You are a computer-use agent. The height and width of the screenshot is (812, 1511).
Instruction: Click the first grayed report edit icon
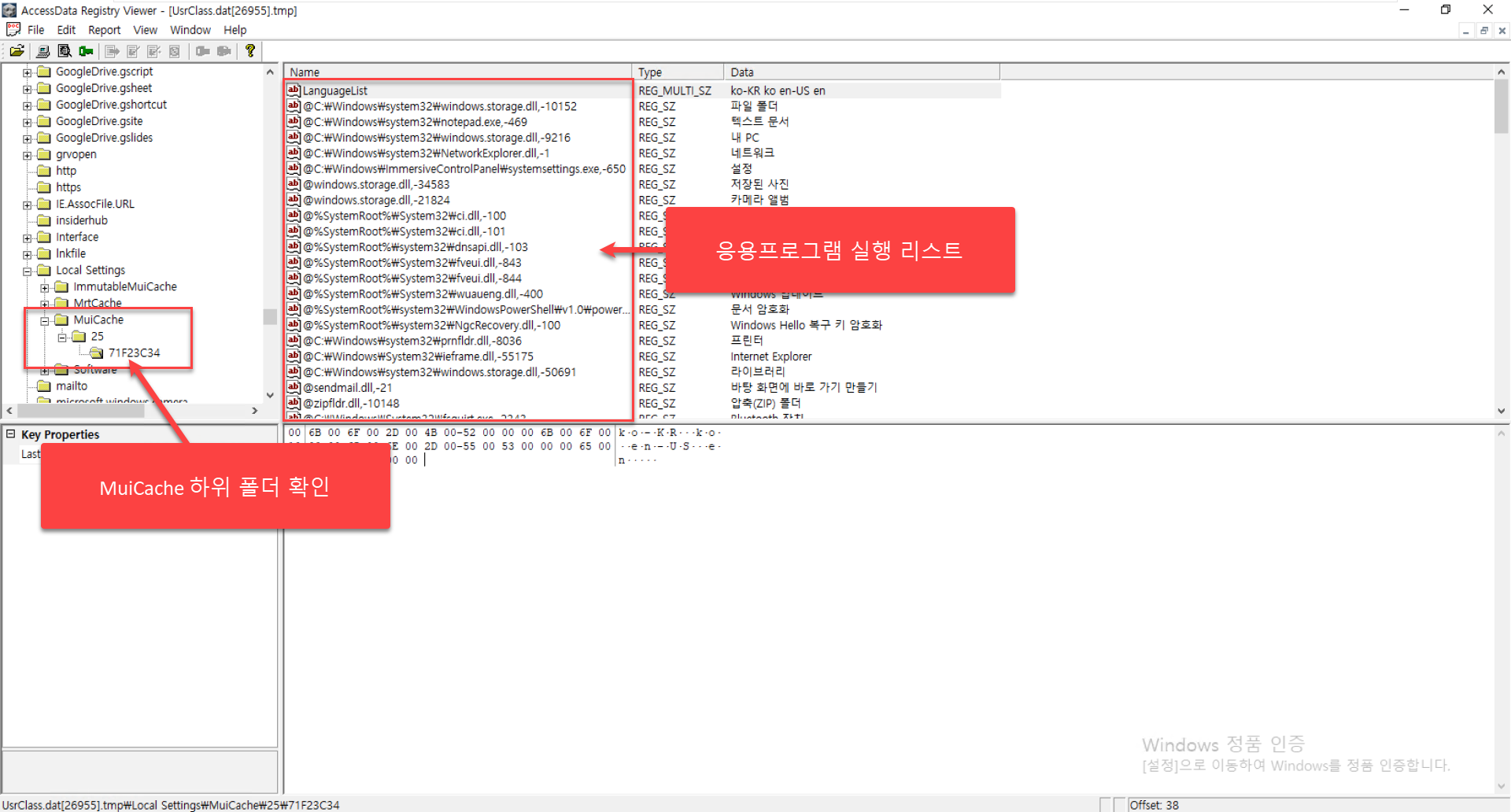(x=133, y=51)
